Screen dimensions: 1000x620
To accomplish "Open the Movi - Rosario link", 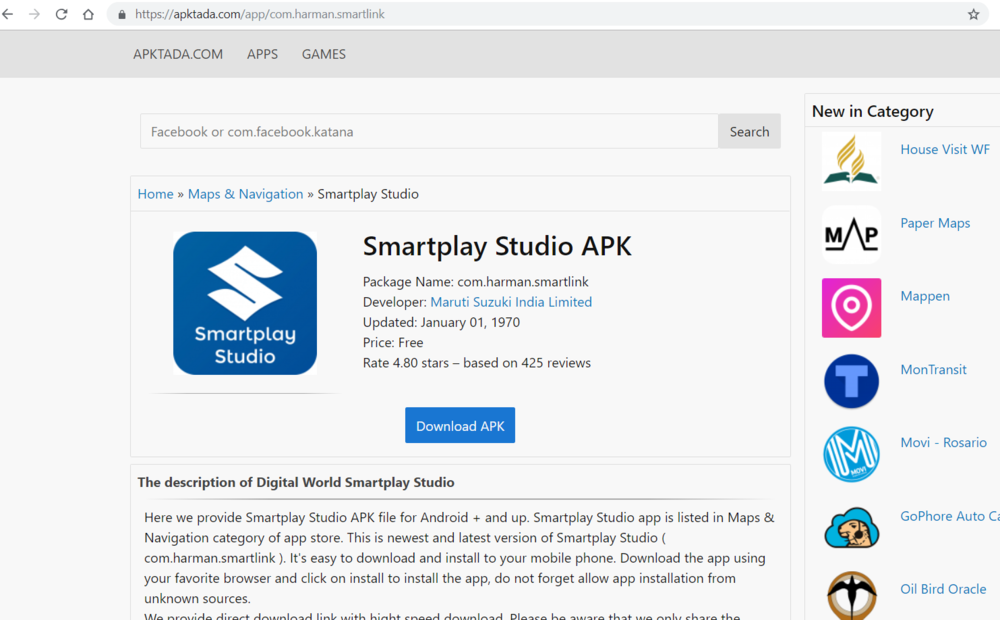I will click(943, 443).
